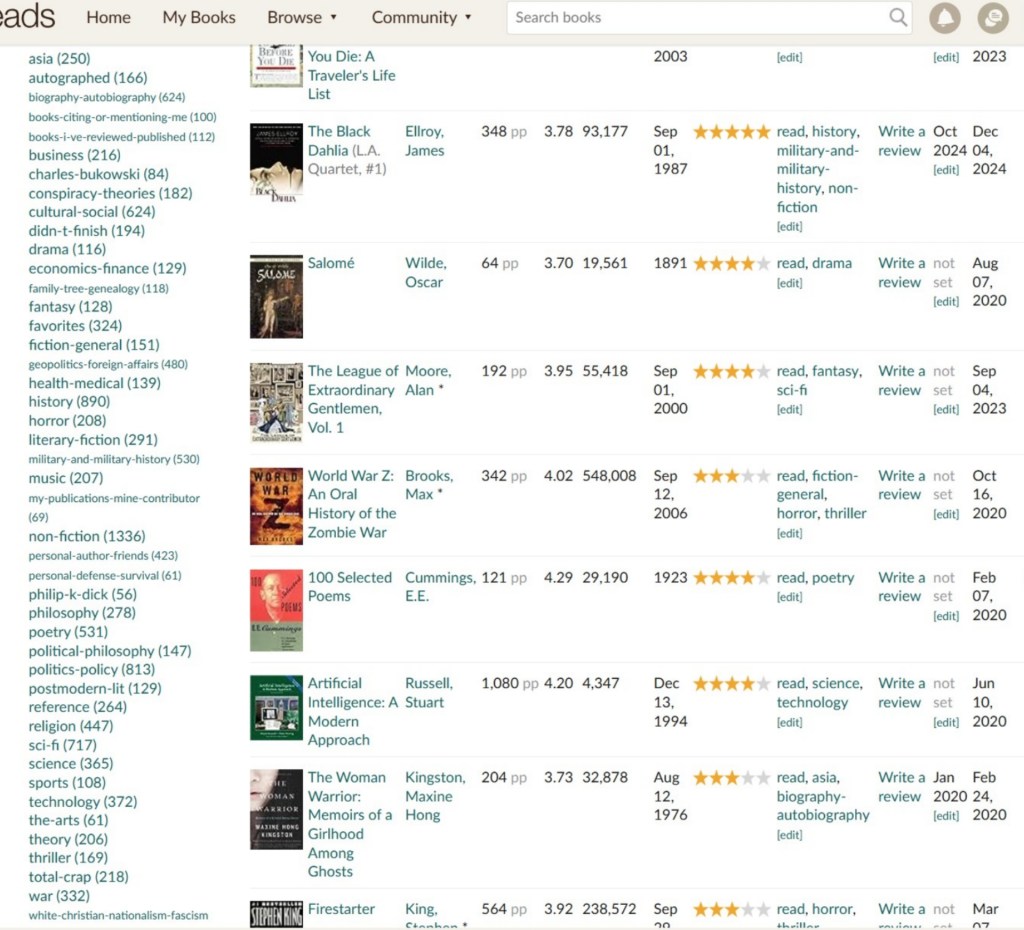Open the non-fiction (1336) shelf
1024x930 pixels.
(x=86, y=536)
